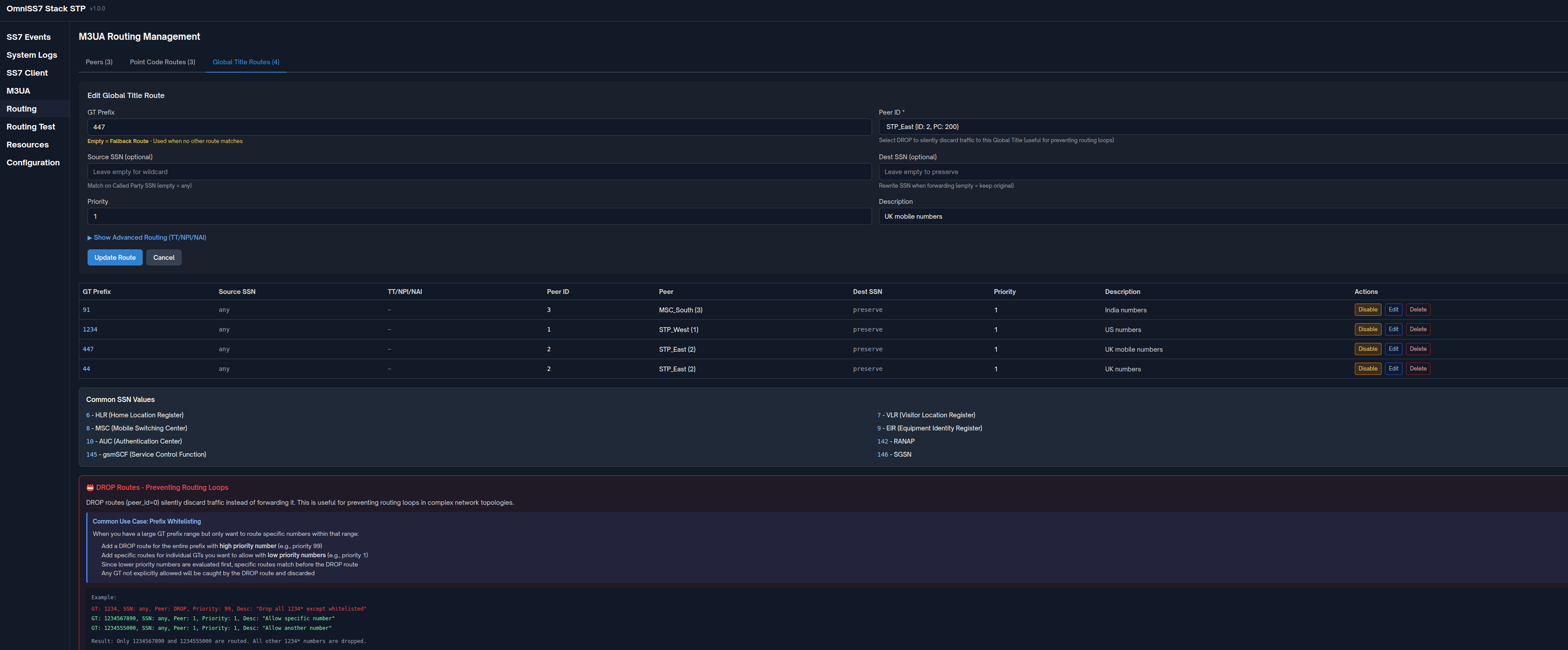The height and width of the screenshot is (650, 1568).
Task: Focus the Source SSN field
Action: pos(478,172)
